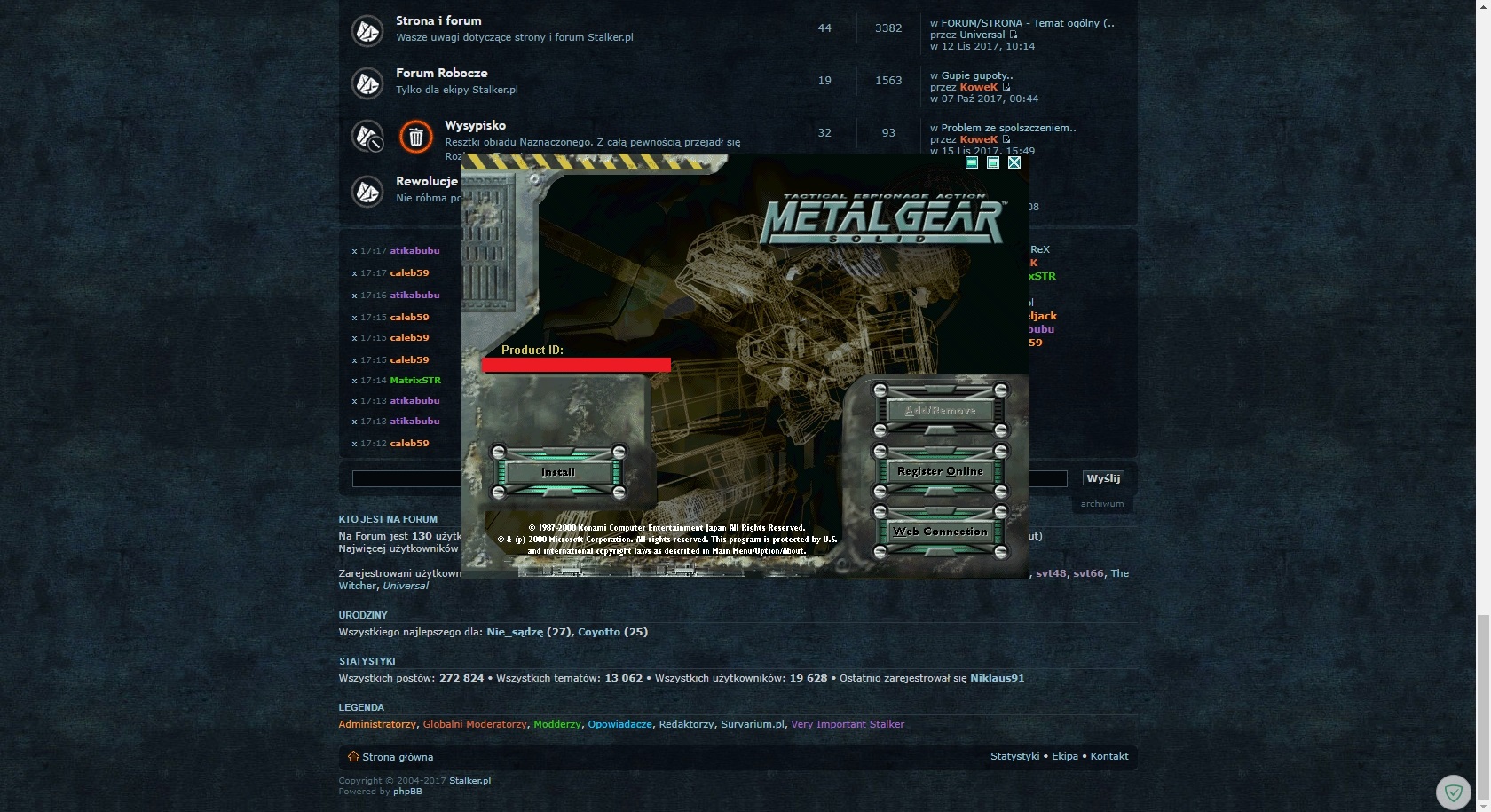Close the Metal Gear Solid installer window
This screenshot has width=1491, height=812.
(1014, 162)
